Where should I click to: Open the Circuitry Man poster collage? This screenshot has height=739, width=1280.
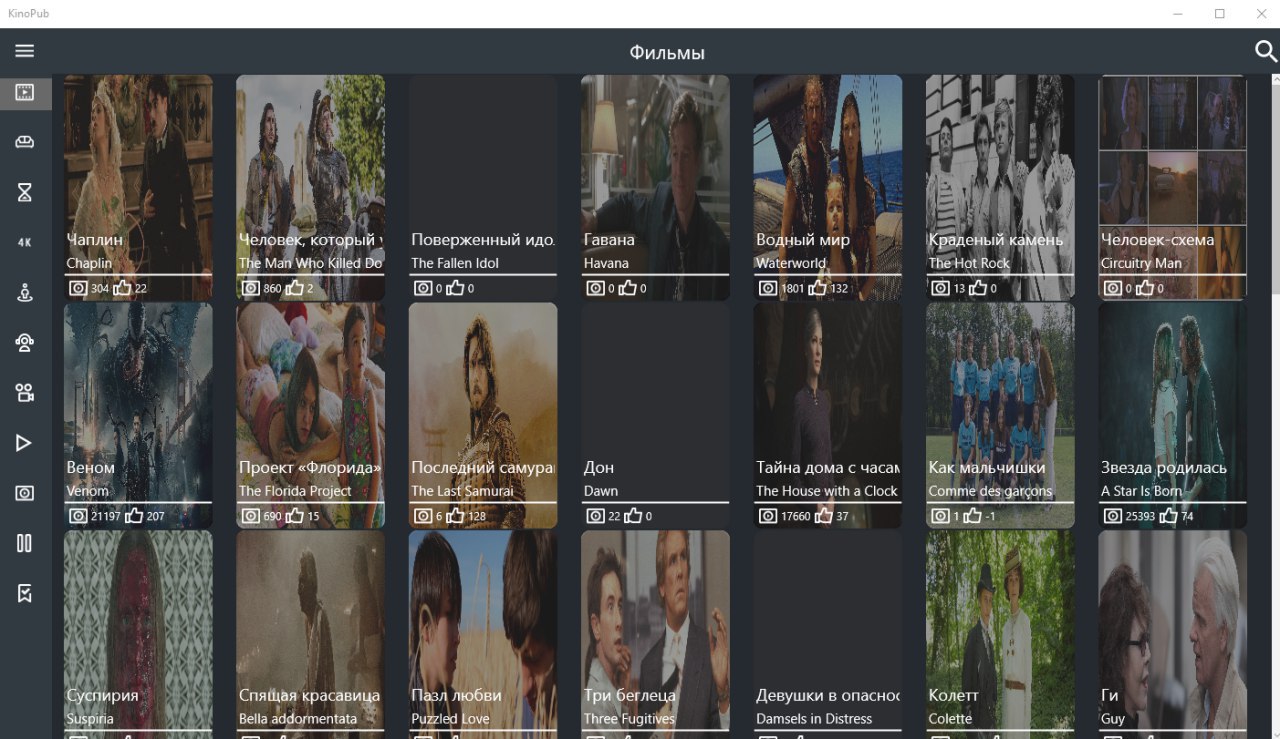point(1172,188)
